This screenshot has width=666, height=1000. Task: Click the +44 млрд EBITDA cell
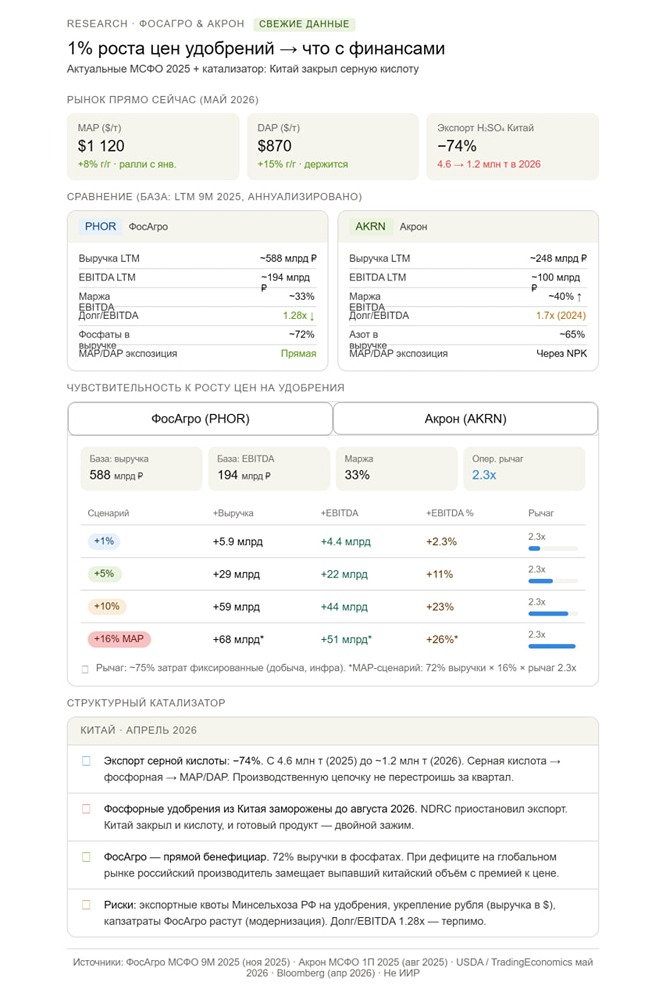344,607
